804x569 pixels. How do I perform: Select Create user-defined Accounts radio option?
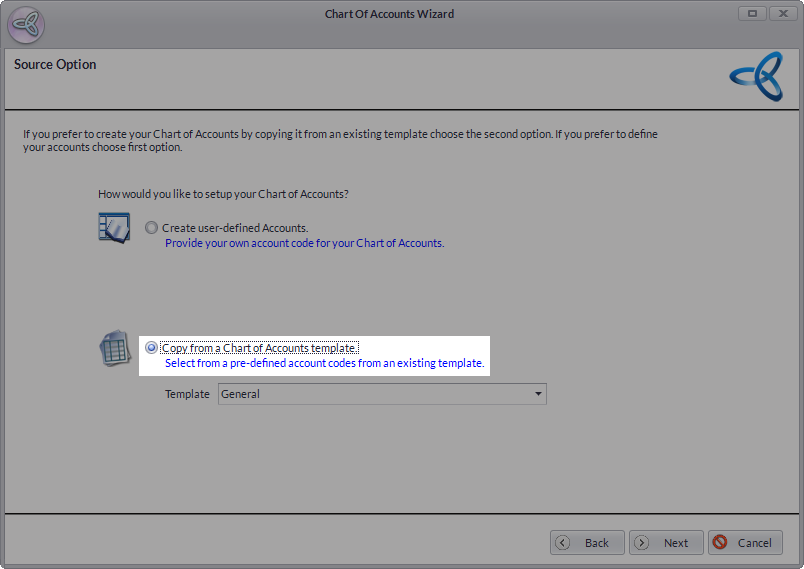[151, 228]
